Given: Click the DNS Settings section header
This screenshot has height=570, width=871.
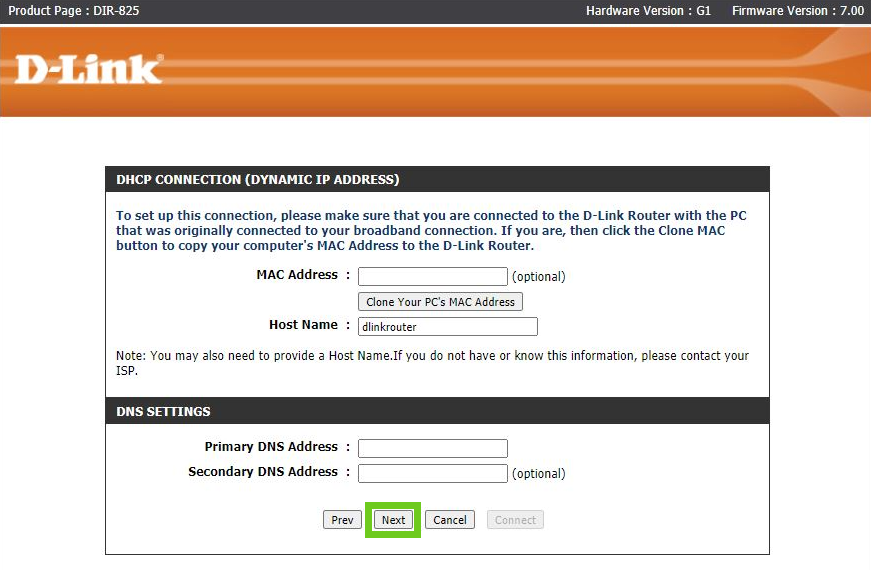Looking at the screenshot, I should point(163,412).
